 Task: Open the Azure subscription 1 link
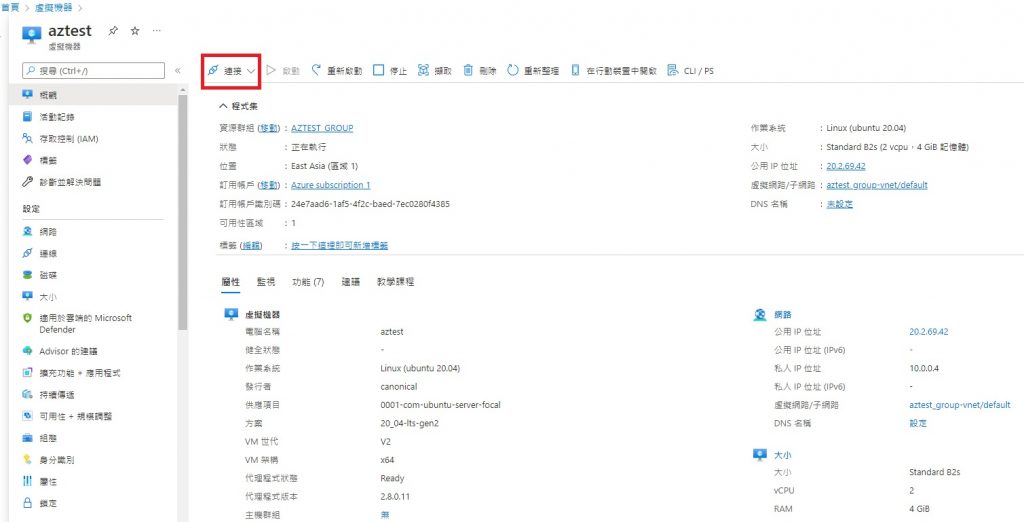coord(330,185)
